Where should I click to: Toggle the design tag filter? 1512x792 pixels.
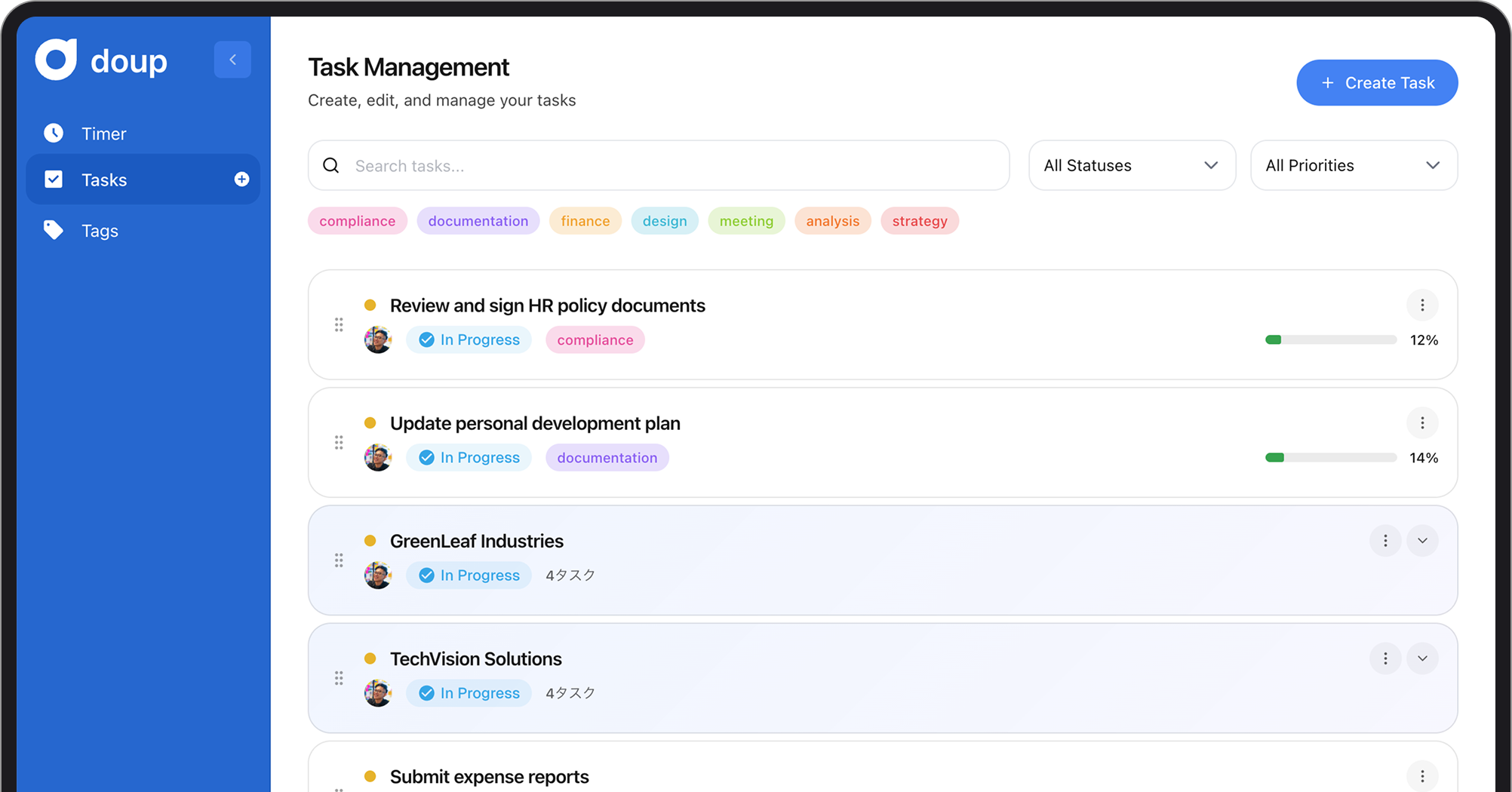point(664,221)
